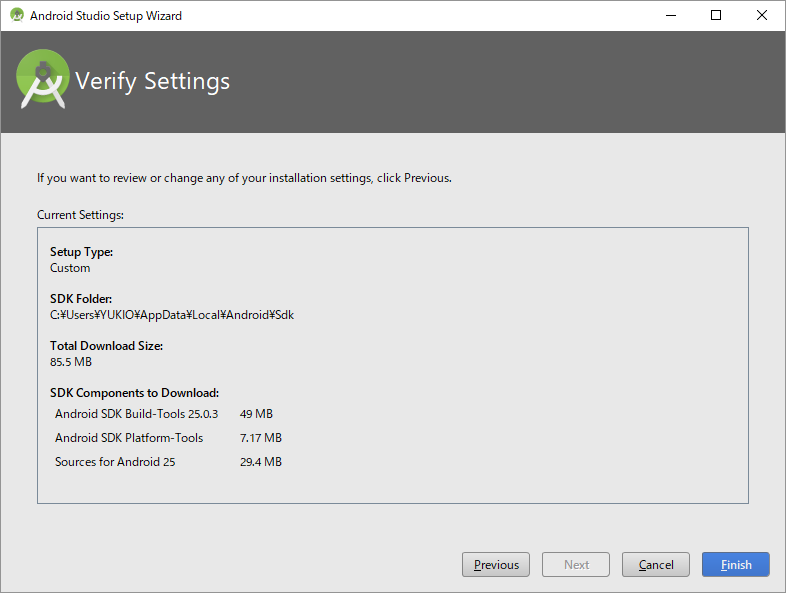Minimize the Setup Wizard window
The height and width of the screenshot is (593, 786).
670,15
